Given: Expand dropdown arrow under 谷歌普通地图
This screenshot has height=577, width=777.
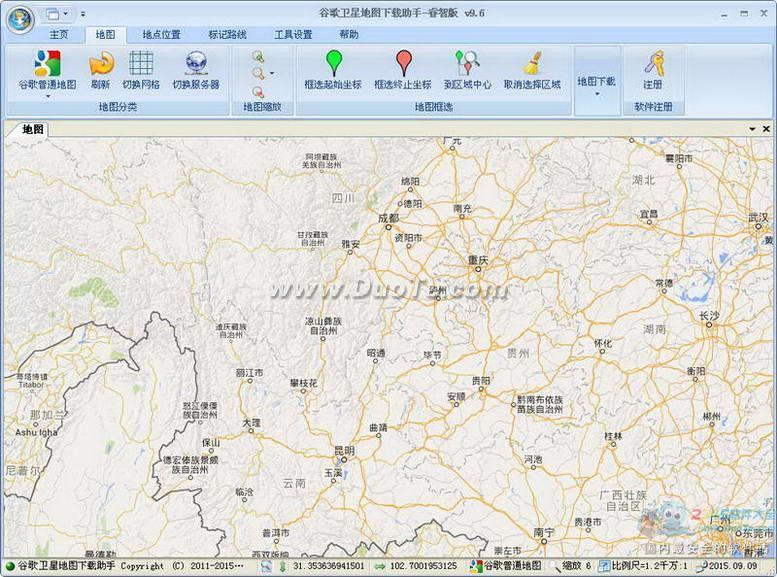Looking at the screenshot, I should [48, 96].
